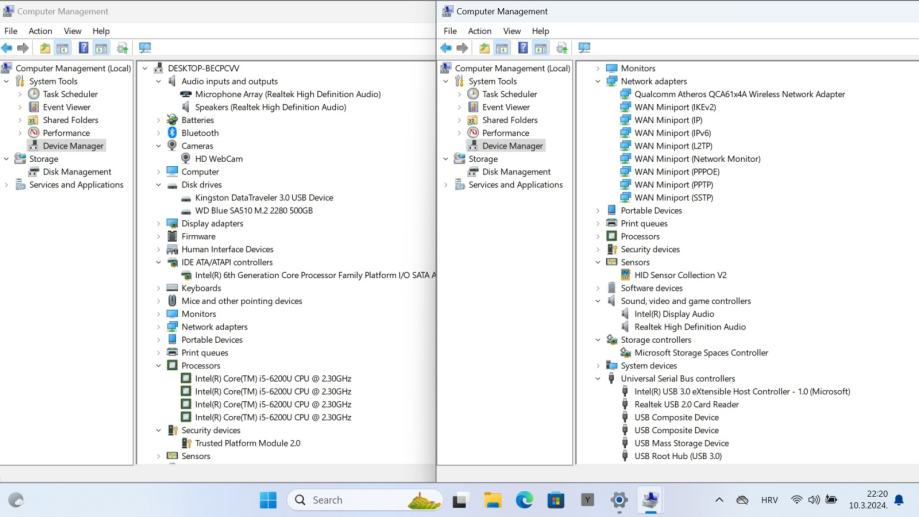Select Kingston DataTraveler 3.0 USB Device

263,198
